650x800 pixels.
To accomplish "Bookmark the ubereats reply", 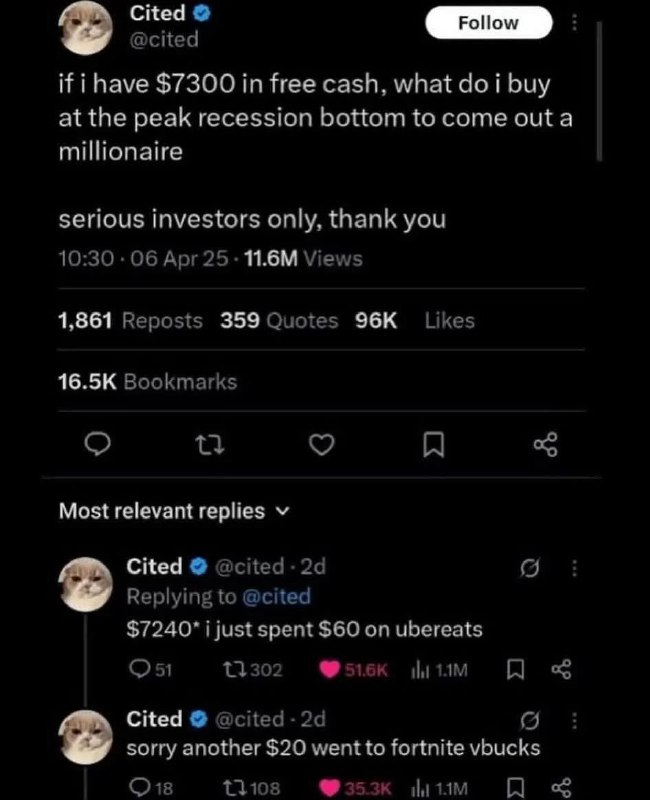I will (515, 669).
